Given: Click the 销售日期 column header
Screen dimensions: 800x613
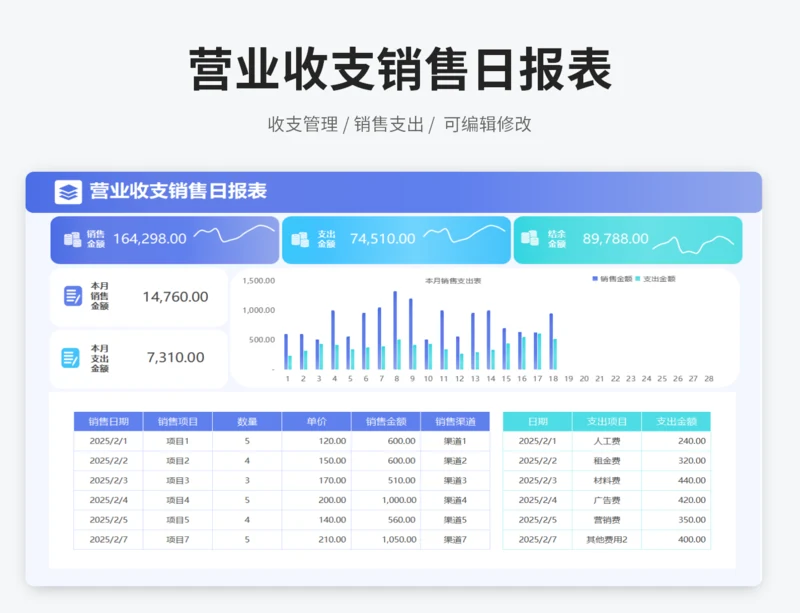Looking at the screenshot, I should coord(108,422).
